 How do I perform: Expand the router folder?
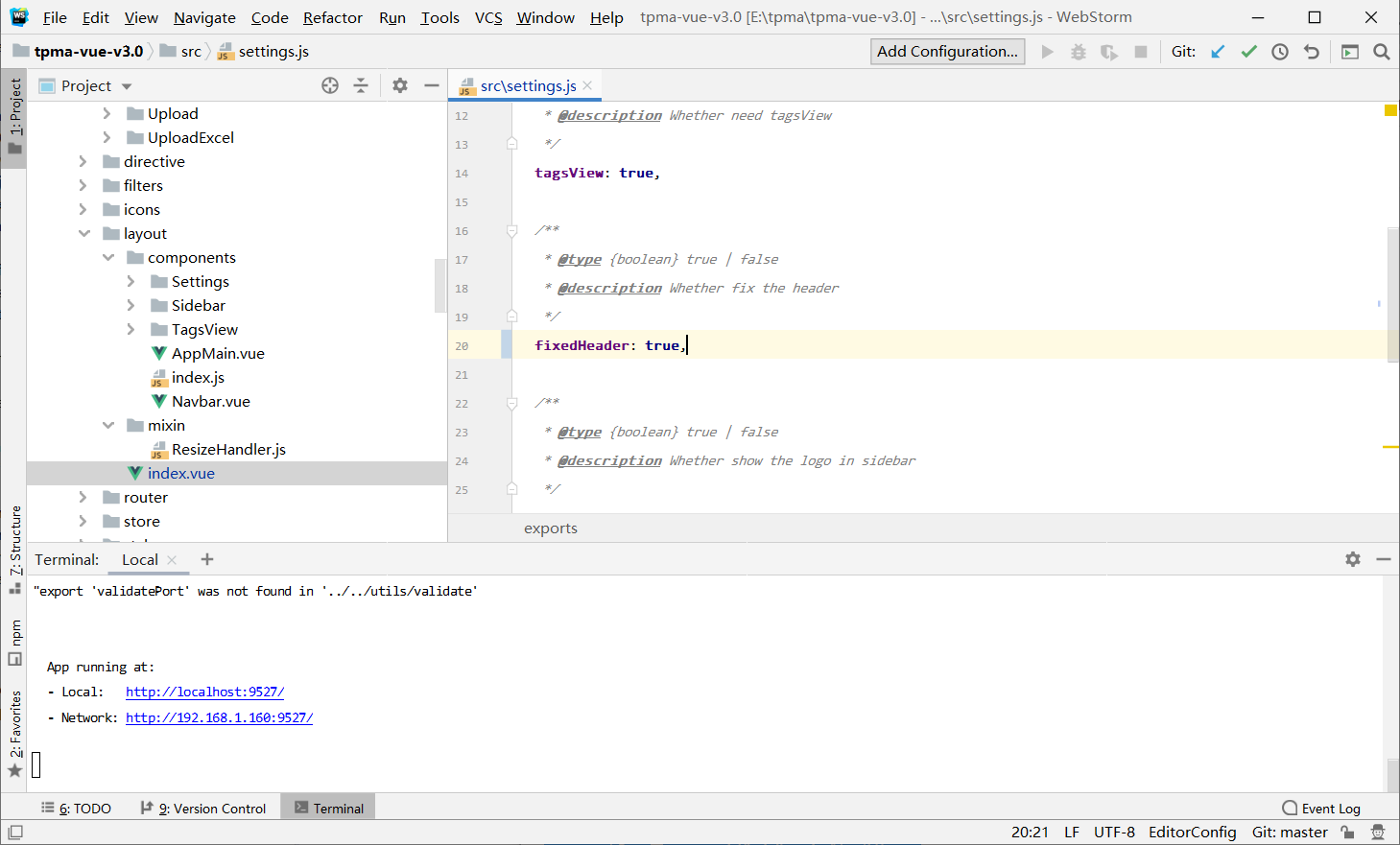pyautogui.click(x=84, y=497)
